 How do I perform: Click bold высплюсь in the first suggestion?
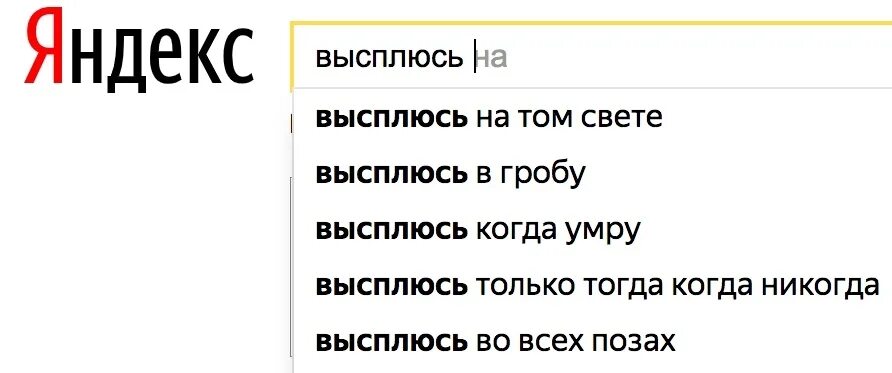[x=391, y=118]
